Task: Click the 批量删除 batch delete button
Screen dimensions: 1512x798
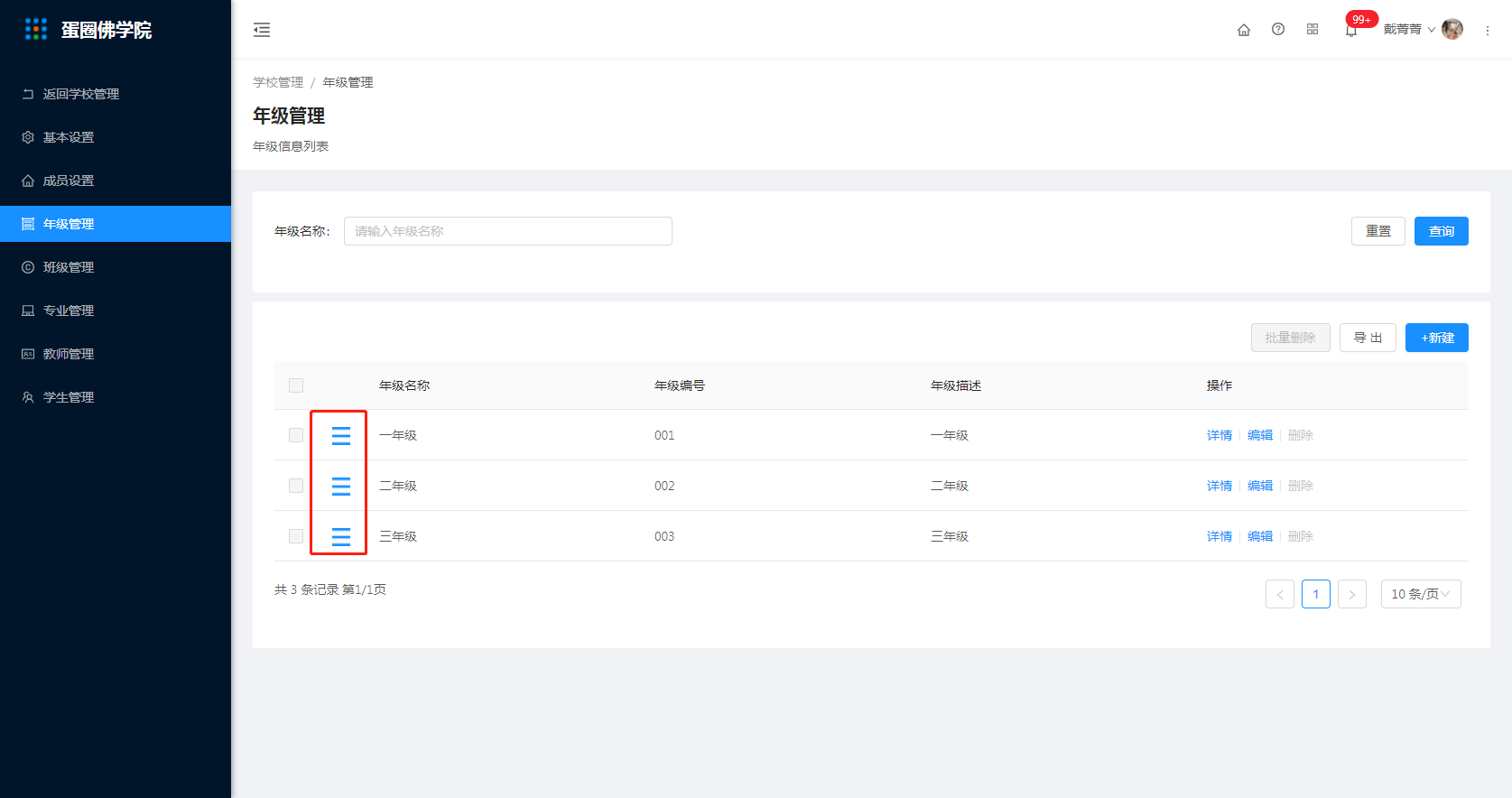Action: [x=1291, y=338]
